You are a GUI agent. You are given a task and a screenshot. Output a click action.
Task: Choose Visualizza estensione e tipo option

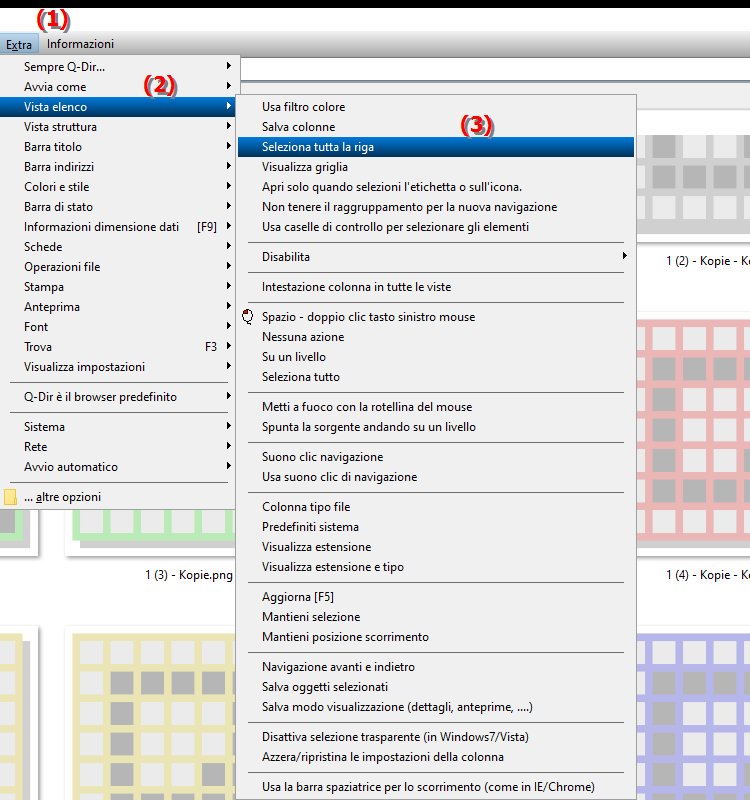pyautogui.click(x=436, y=567)
